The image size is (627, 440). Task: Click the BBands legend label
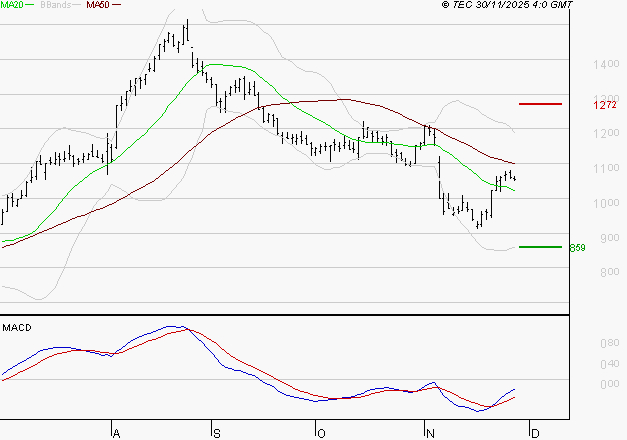coord(56,5)
